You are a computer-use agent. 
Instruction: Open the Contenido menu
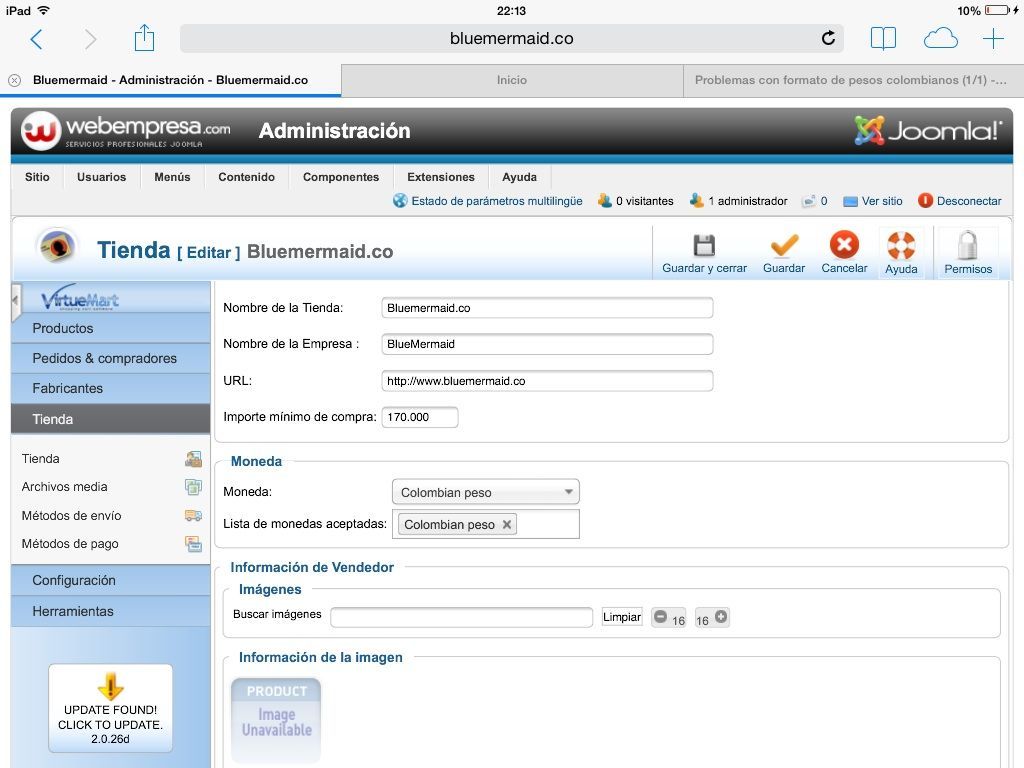(x=246, y=177)
